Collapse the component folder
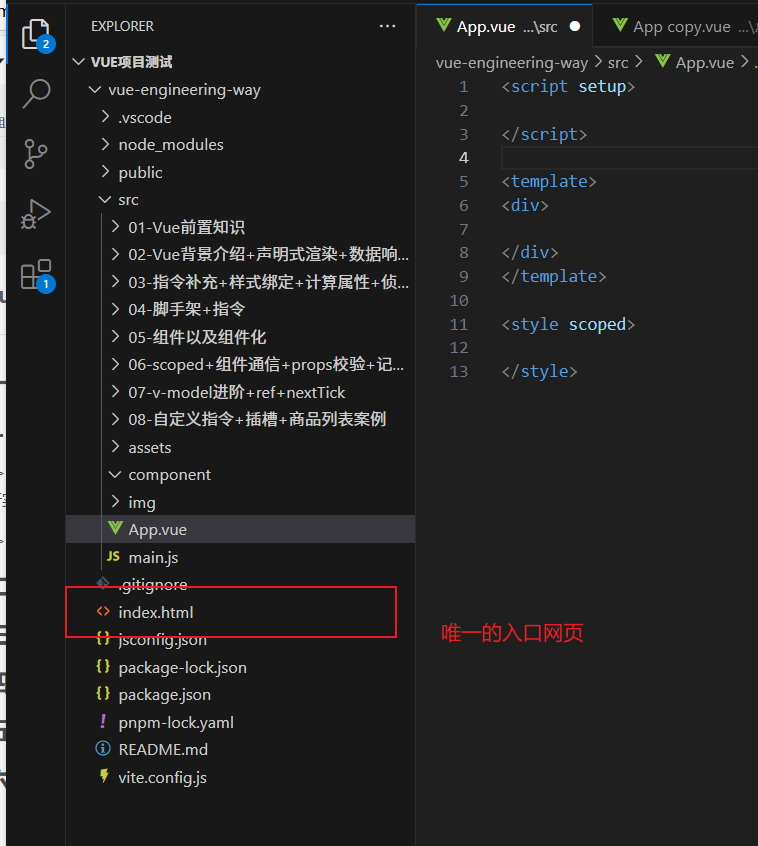 click(115, 475)
